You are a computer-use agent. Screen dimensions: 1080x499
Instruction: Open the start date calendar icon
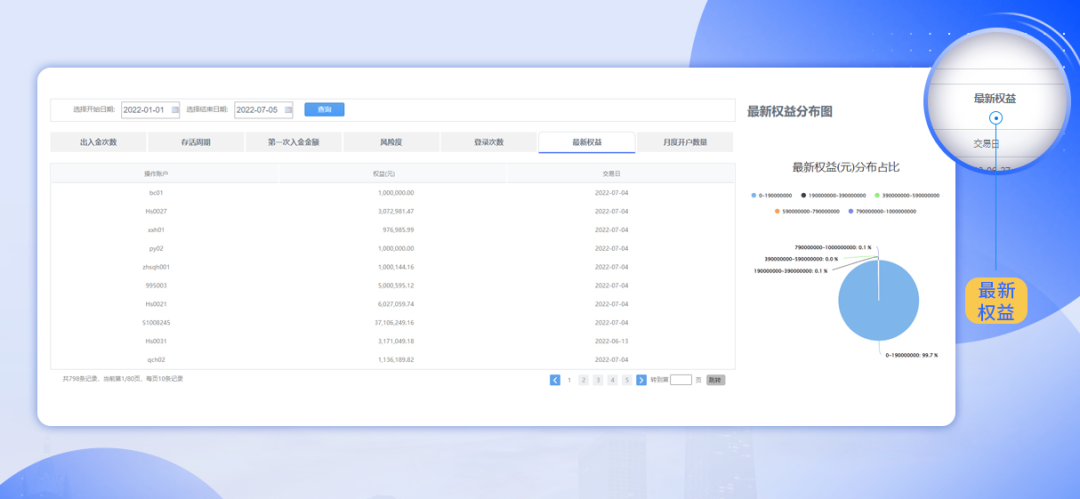[175, 110]
